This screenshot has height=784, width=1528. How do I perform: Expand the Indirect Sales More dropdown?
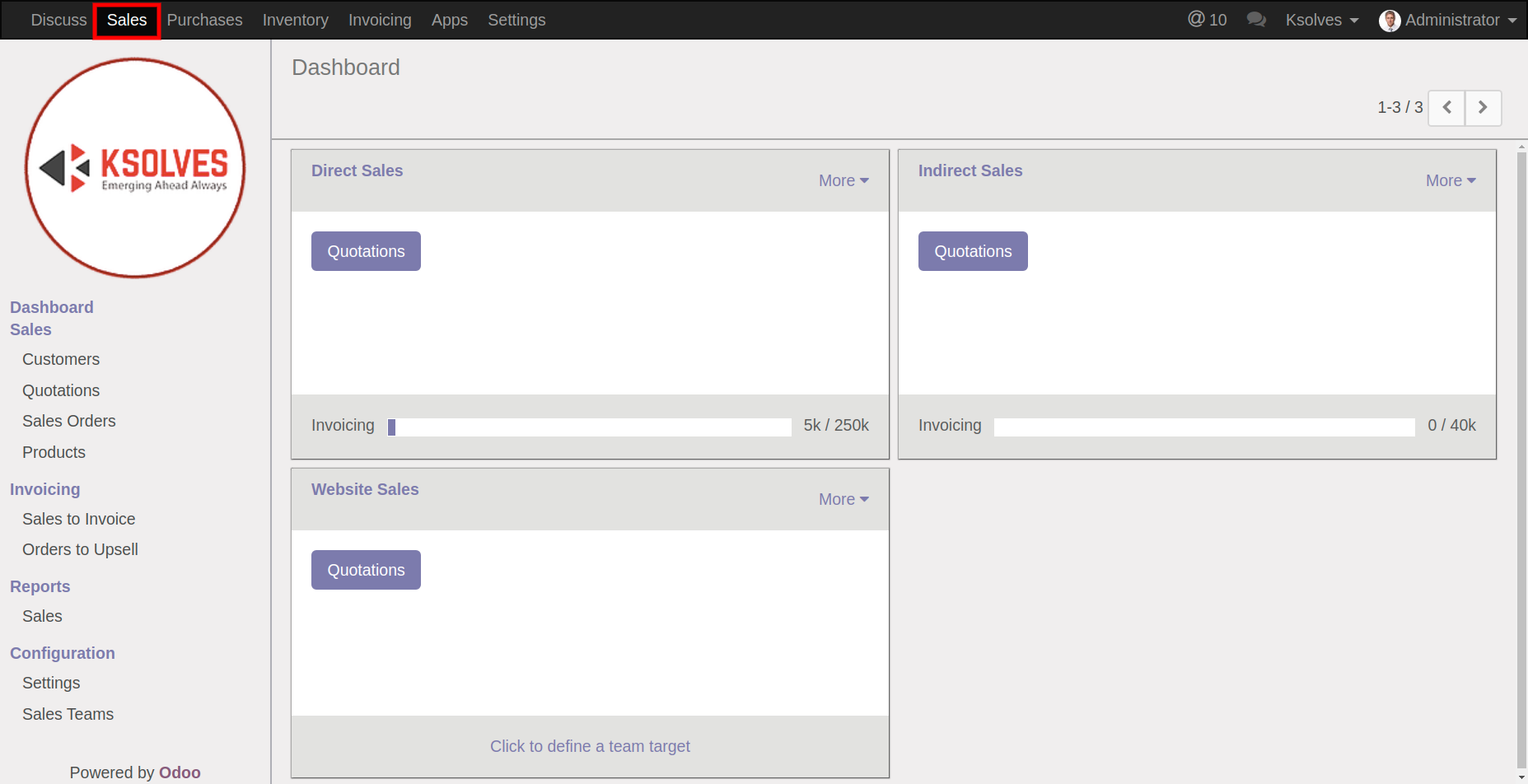[x=1450, y=180]
